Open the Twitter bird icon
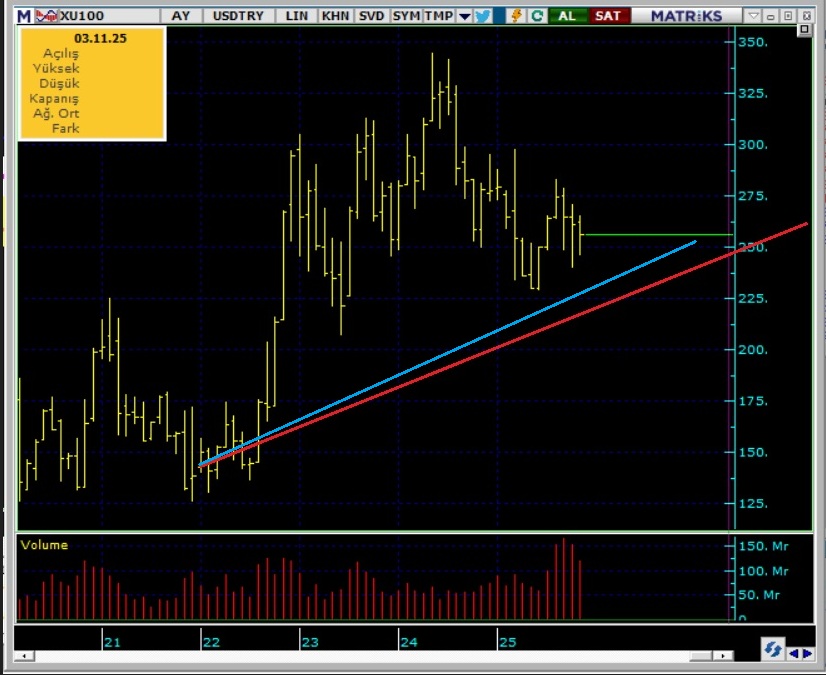826x675 pixels. coord(483,16)
